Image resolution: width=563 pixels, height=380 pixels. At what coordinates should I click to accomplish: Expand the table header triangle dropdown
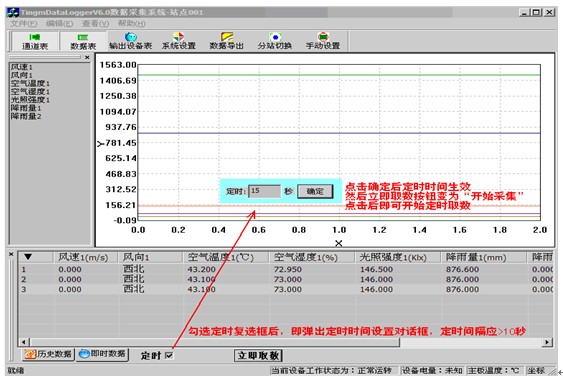[x=28, y=257]
